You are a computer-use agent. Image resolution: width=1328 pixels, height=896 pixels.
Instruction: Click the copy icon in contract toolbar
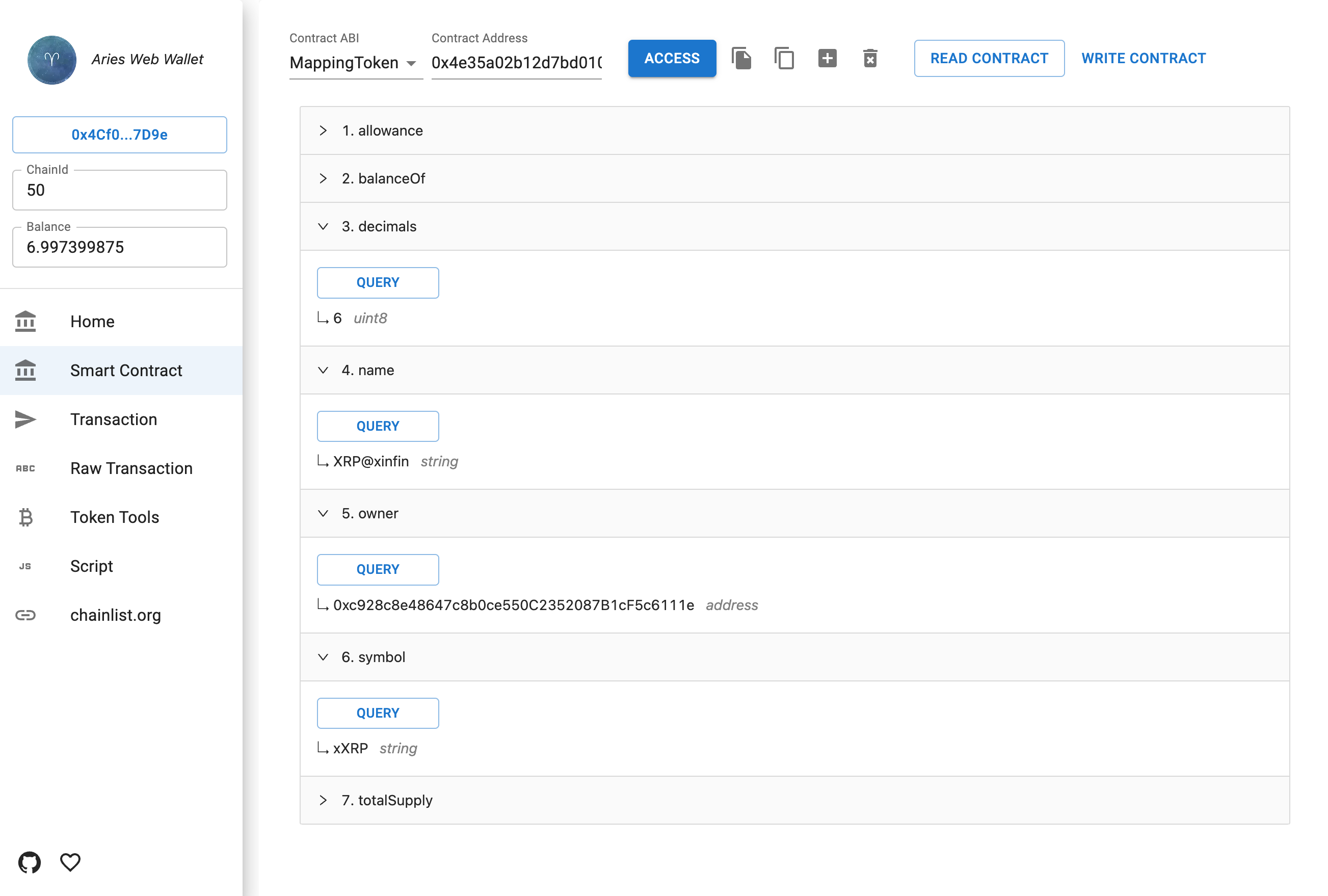click(x=784, y=58)
